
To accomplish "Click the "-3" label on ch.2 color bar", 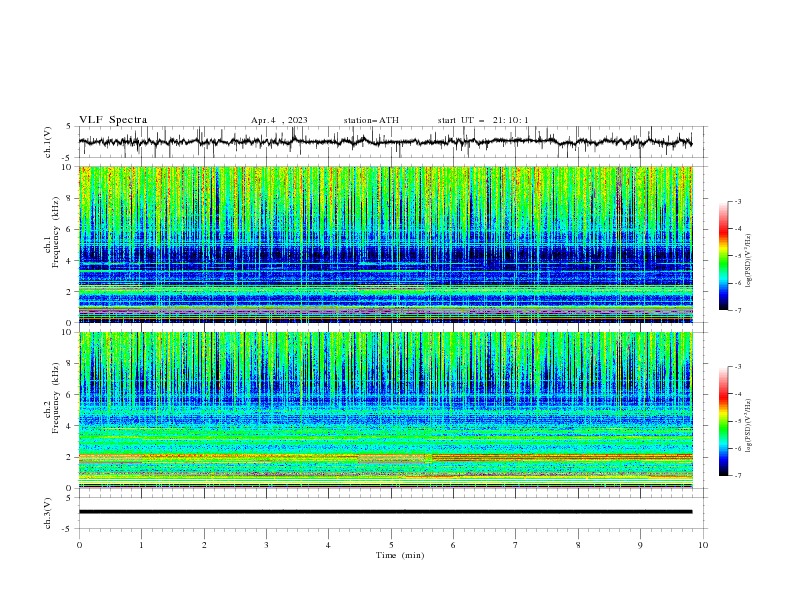I will [738, 367].
